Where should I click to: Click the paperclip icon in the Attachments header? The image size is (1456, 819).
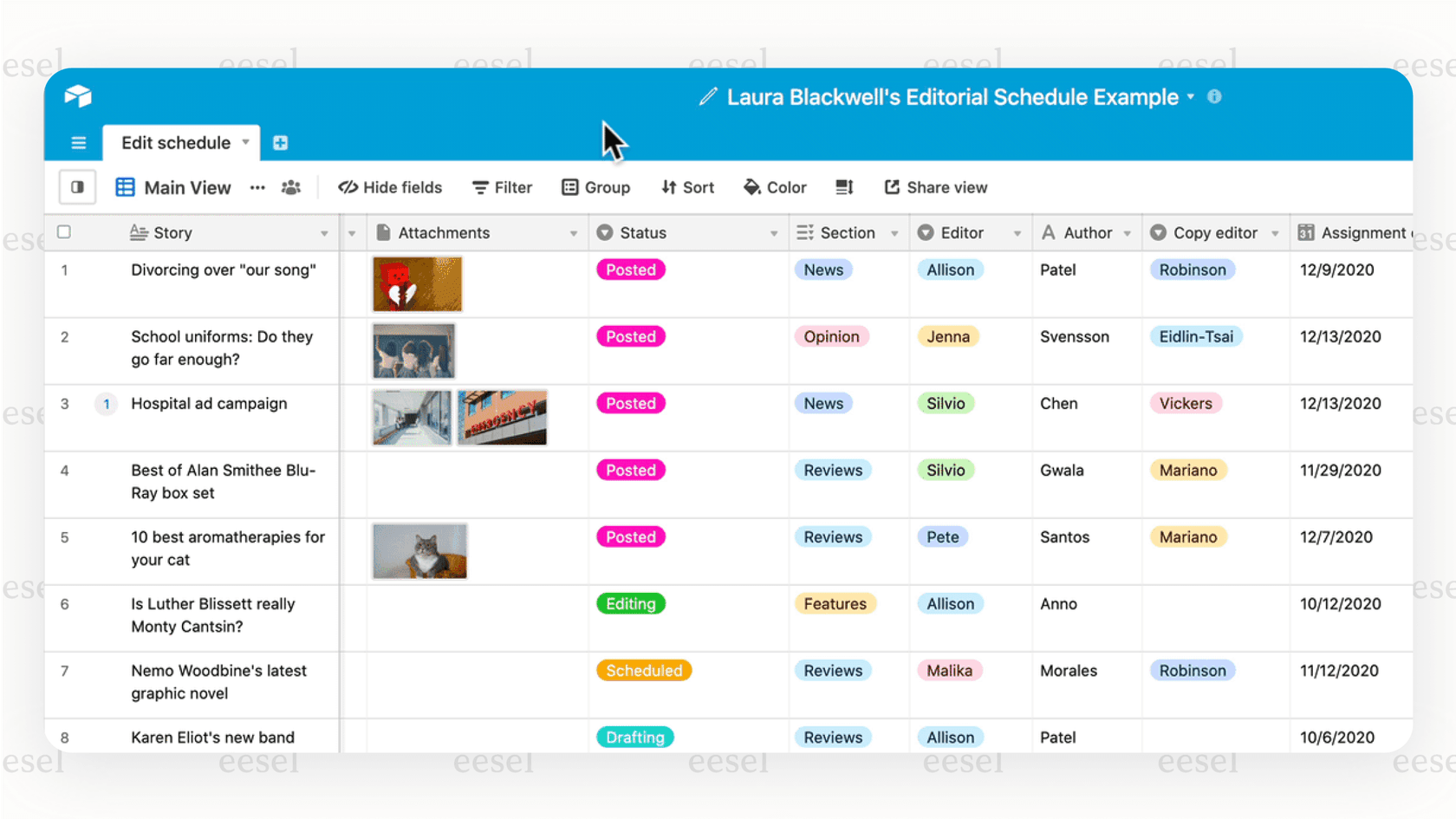click(x=382, y=232)
